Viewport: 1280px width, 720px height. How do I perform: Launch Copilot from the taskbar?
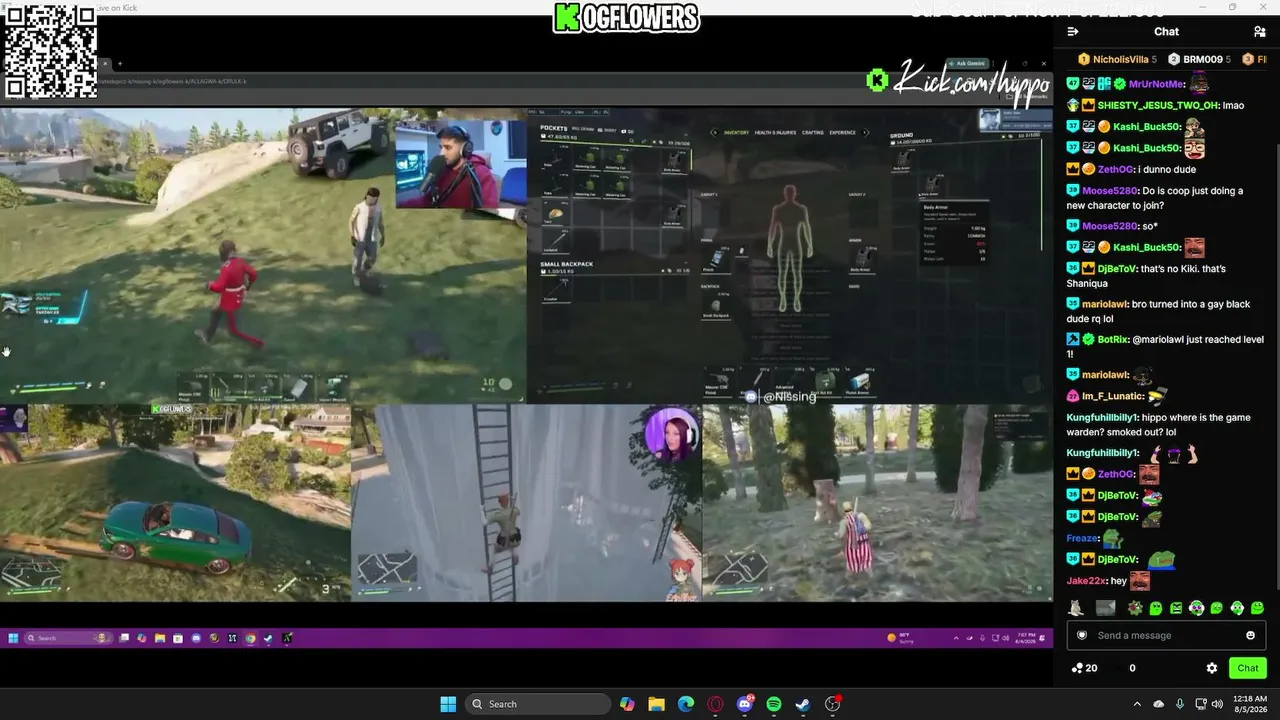click(627, 704)
